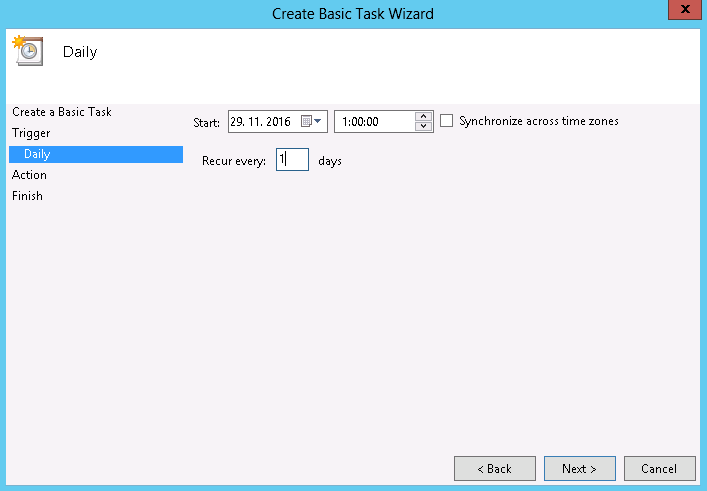The height and width of the screenshot is (491, 707).
Task: Increase start time with the up spinner arrow
Action: 423,116
